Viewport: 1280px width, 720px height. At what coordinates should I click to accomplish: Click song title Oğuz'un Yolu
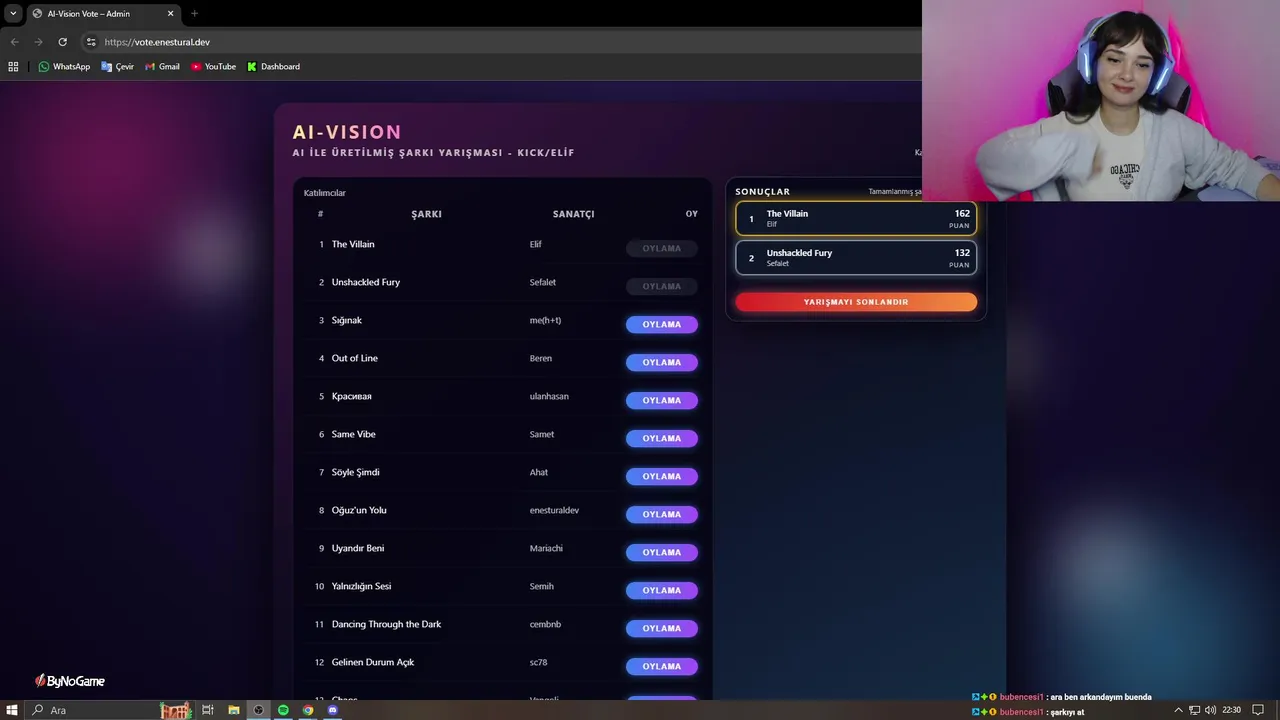point(359,510)
